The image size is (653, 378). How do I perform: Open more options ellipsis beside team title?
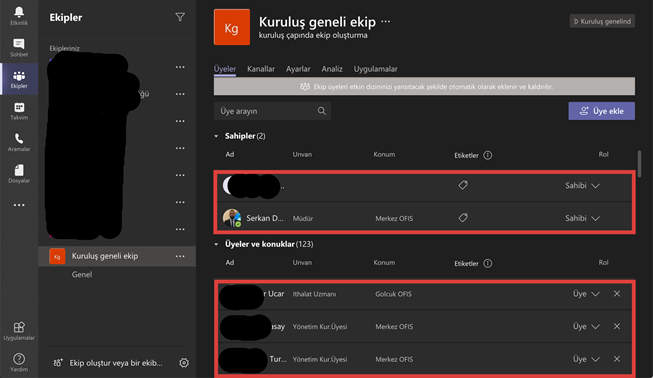pos(386,21)
